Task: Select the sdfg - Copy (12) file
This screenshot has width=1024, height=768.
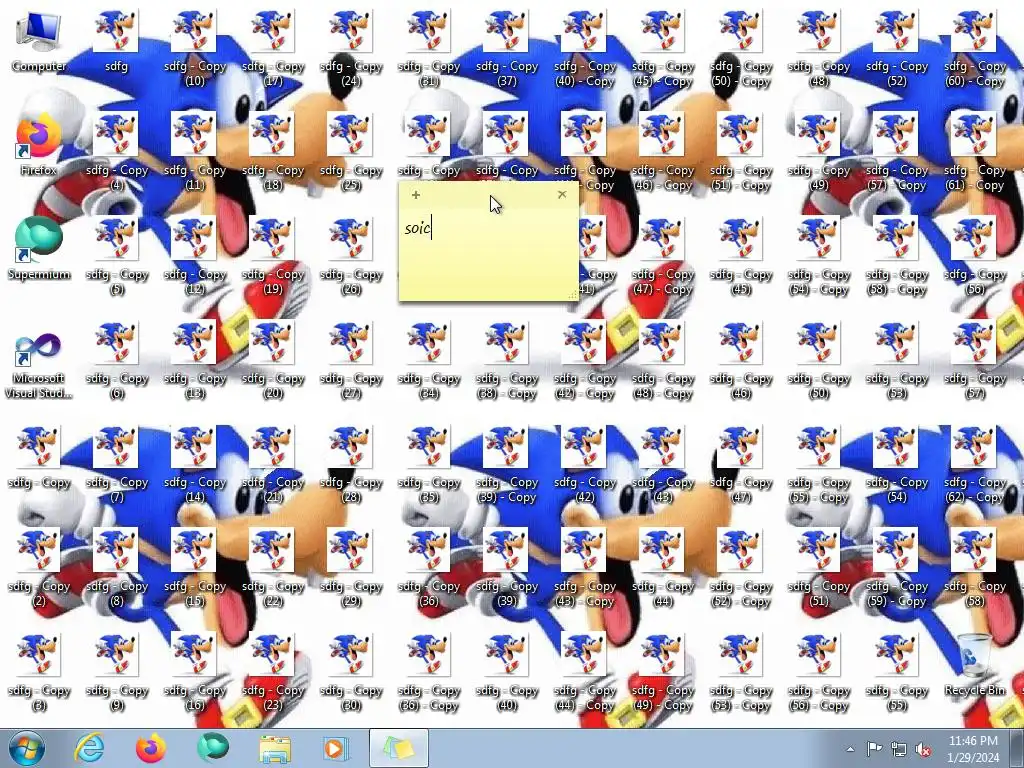Action: coord(194,257)
